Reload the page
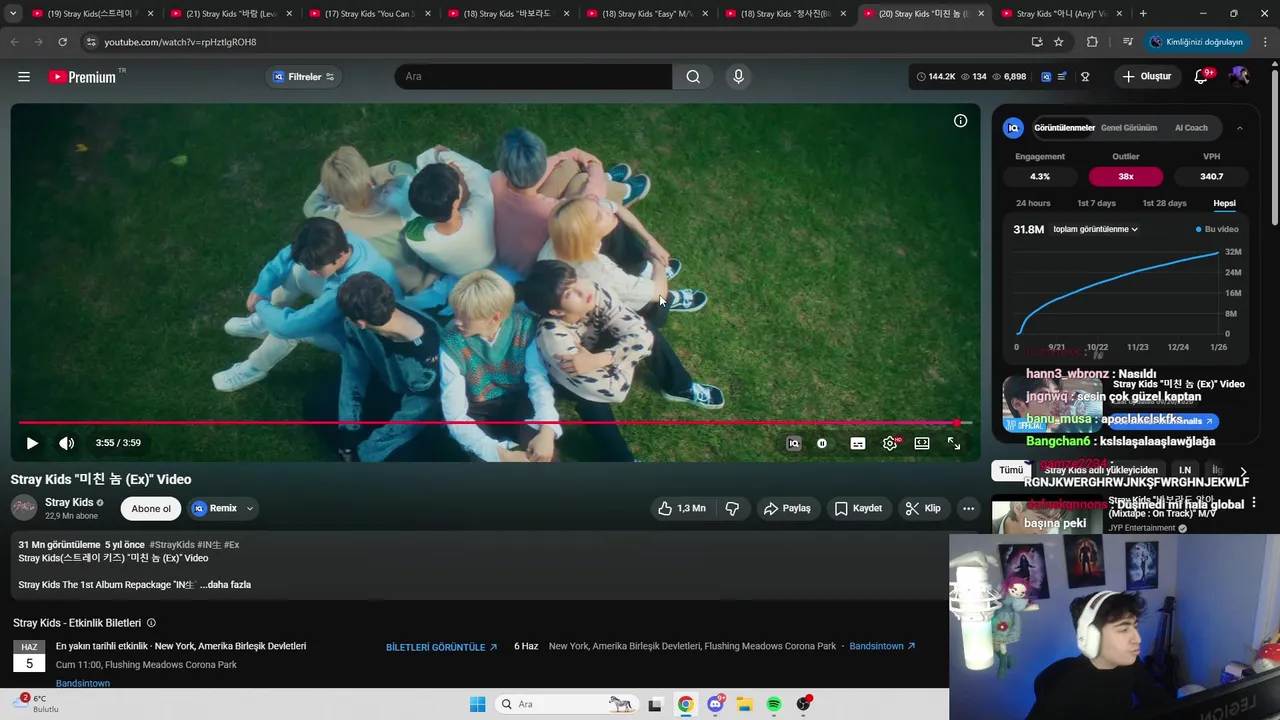The image size is (1280, 720). [62, 42]
